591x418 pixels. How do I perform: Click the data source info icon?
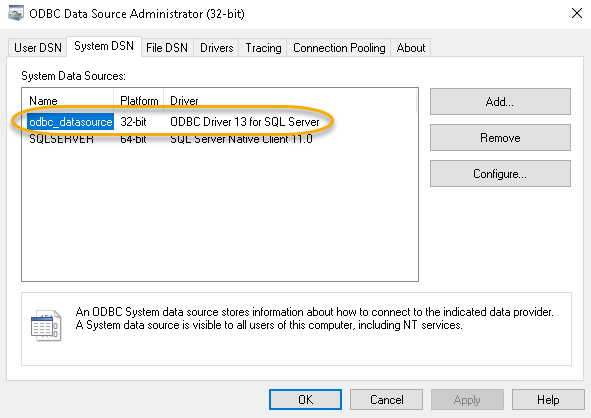coord(46,325)
